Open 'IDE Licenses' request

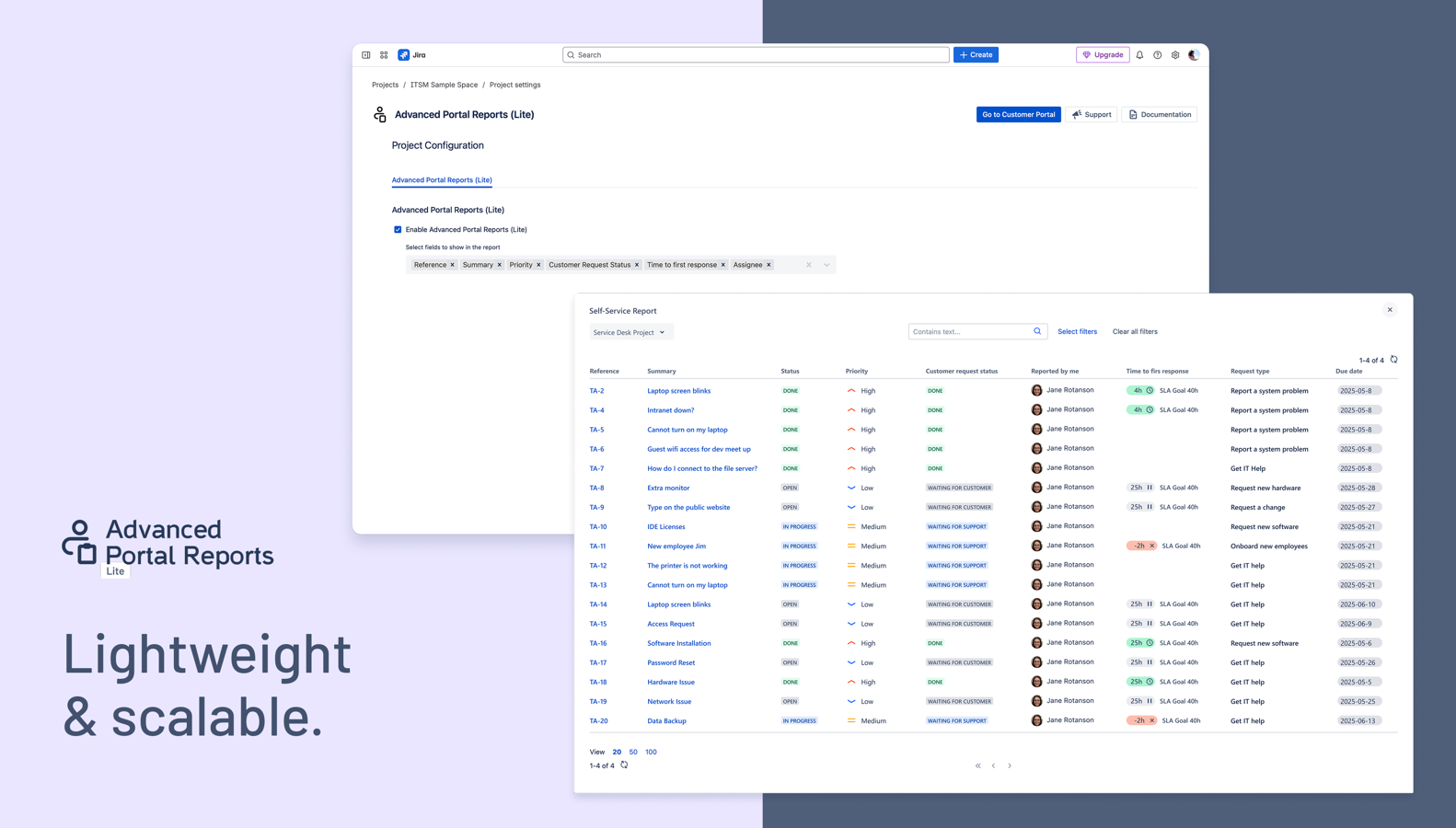click(666, 527)
